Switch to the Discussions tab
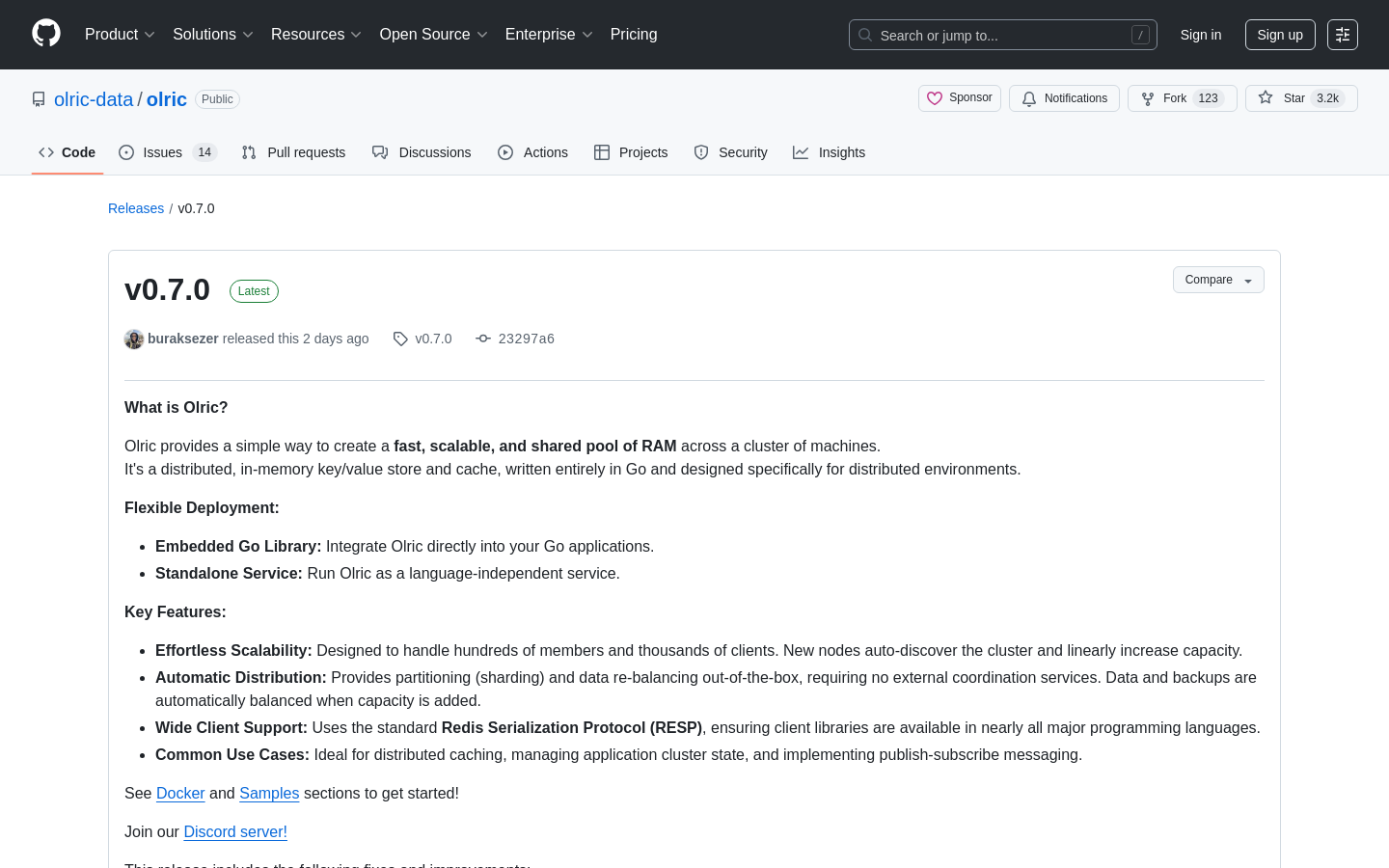Viewport: 1389px width, 868px height. pyautogui.click(x=422, y=152)
